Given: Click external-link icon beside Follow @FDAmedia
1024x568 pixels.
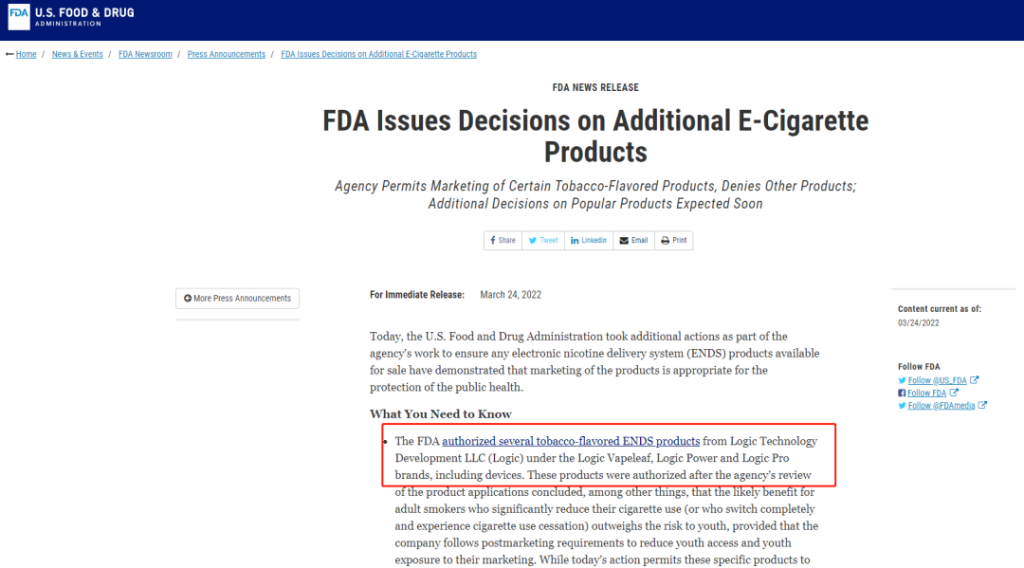Looking at the screenshot, I should [x=983, y=405].
